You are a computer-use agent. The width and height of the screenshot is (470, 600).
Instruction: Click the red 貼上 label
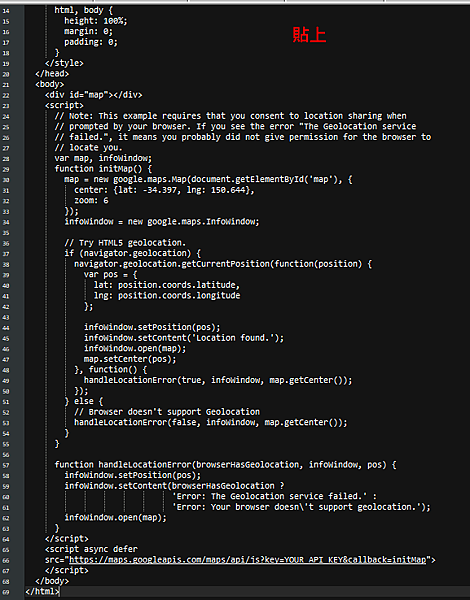tap(309, 35)
